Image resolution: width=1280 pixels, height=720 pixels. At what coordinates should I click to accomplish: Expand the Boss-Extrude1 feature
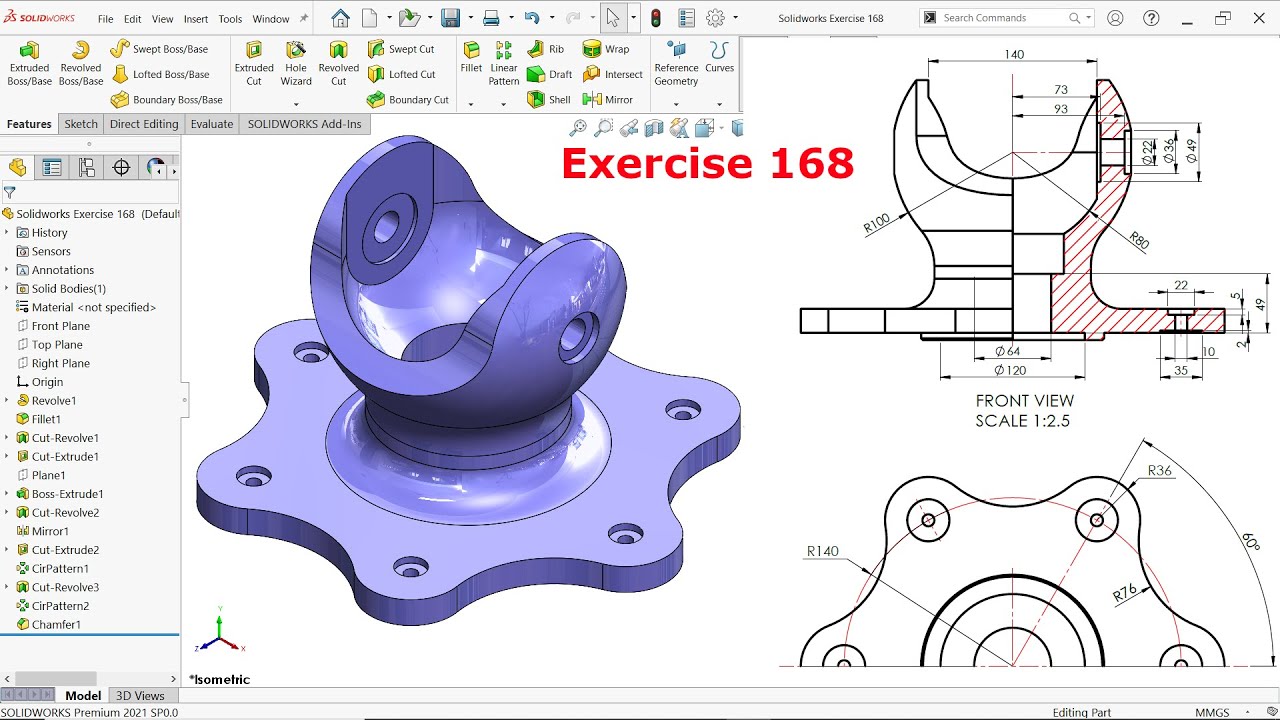pos(6,494)
